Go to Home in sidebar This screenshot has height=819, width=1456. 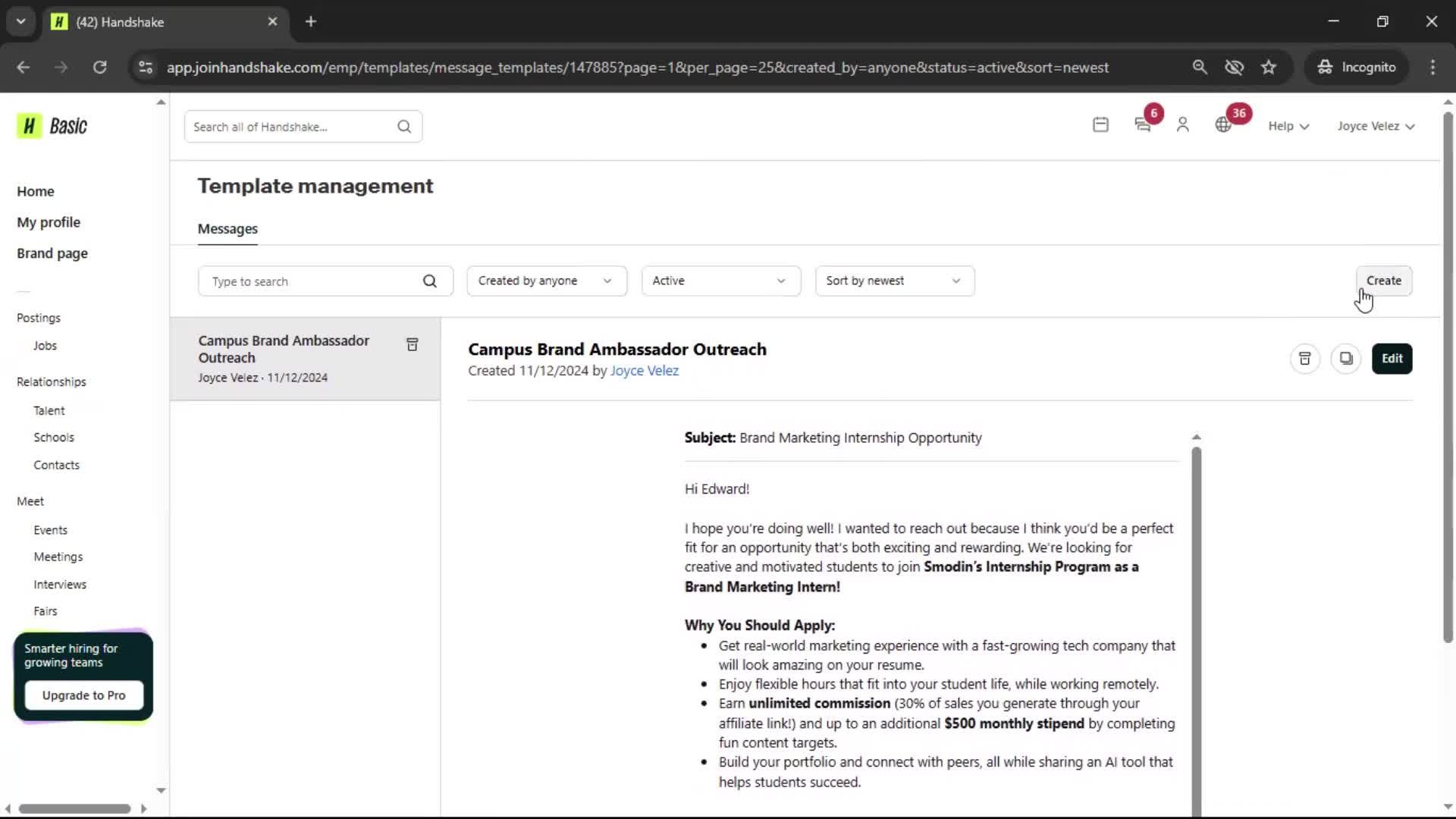pos(36,191)
